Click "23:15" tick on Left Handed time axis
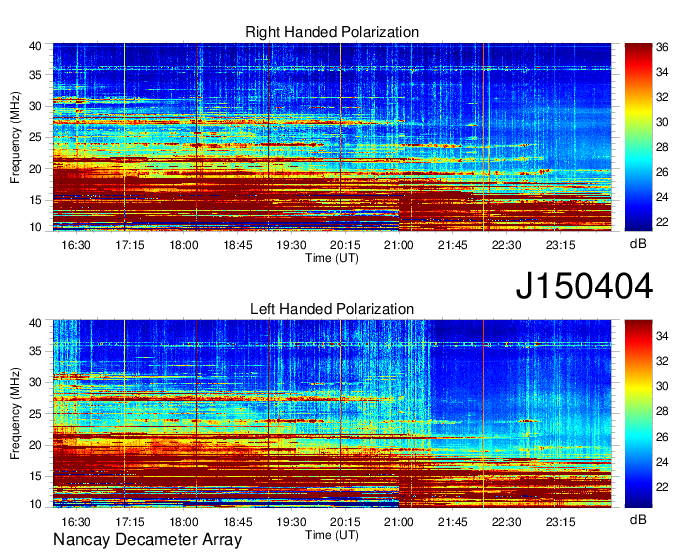 click(x=560, y=521)
